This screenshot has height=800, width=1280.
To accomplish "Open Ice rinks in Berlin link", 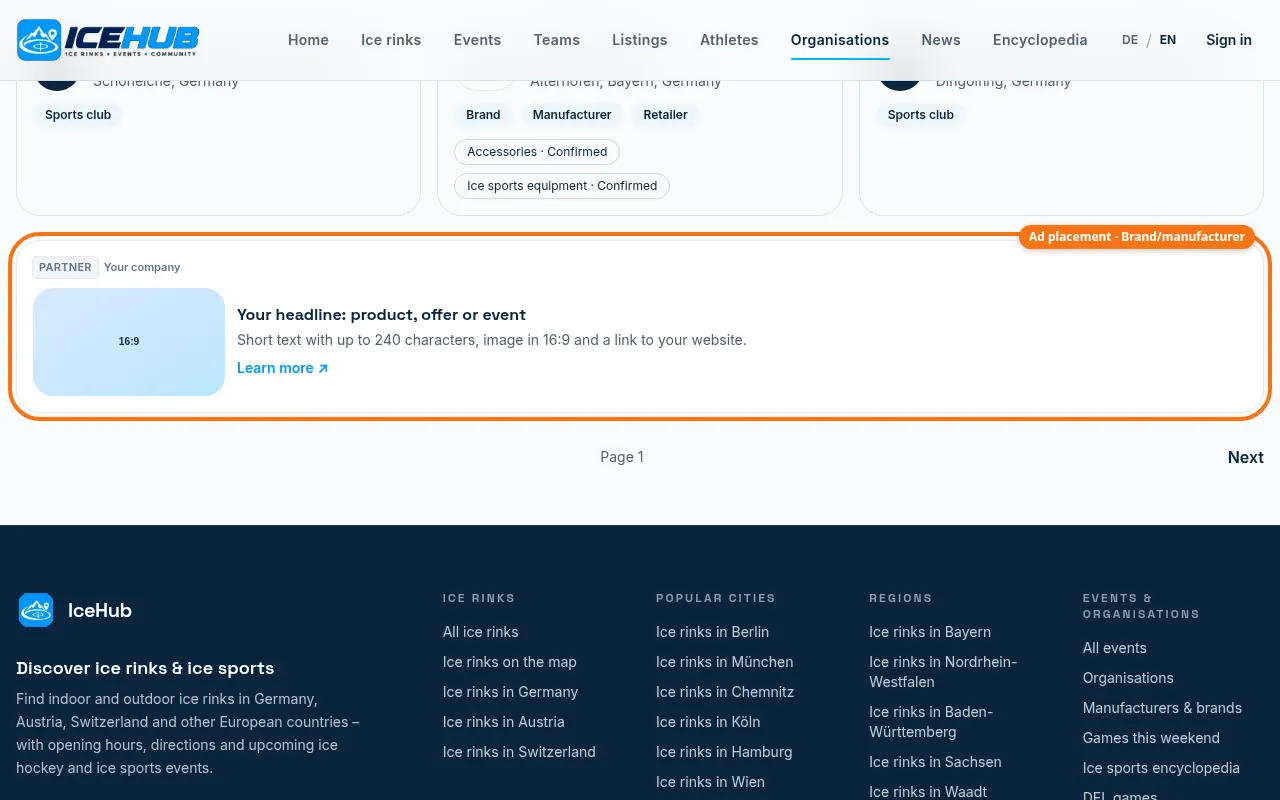I will point(713,632).
